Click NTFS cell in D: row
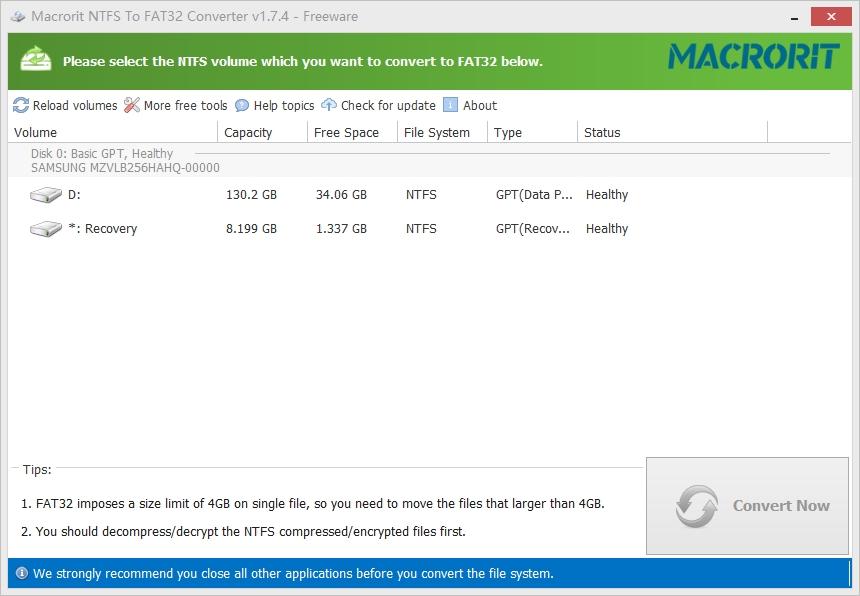The height and width of the screenshot is (596, 860). 421,195
